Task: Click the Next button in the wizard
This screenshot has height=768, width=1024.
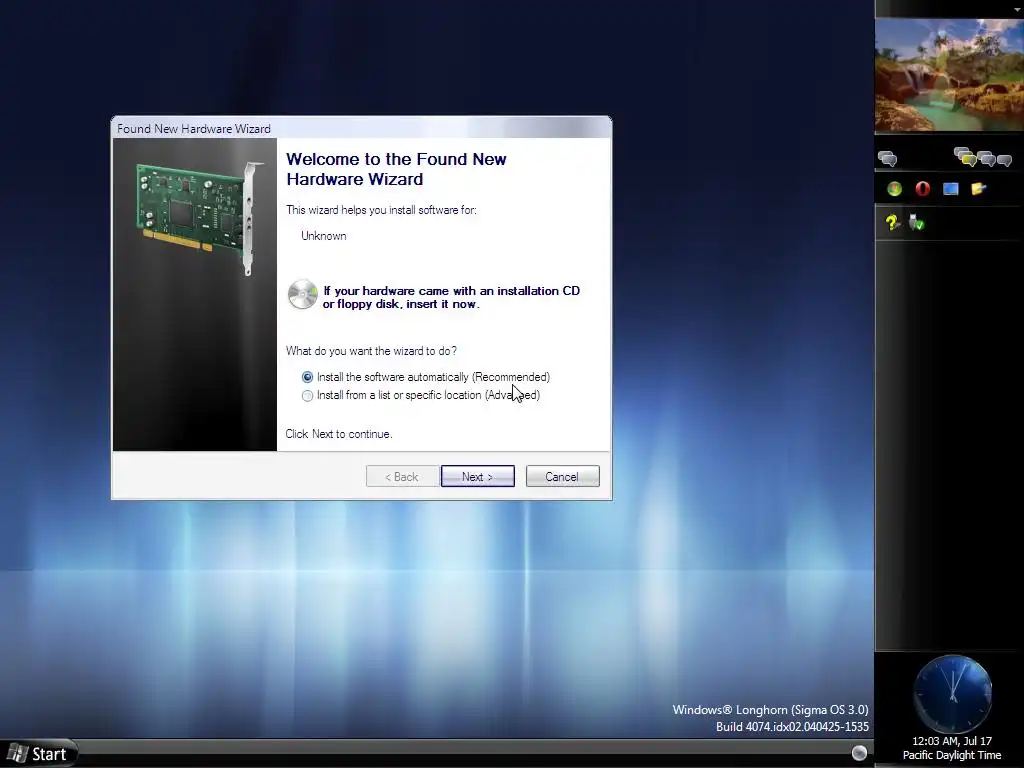Action: (477, 477)
